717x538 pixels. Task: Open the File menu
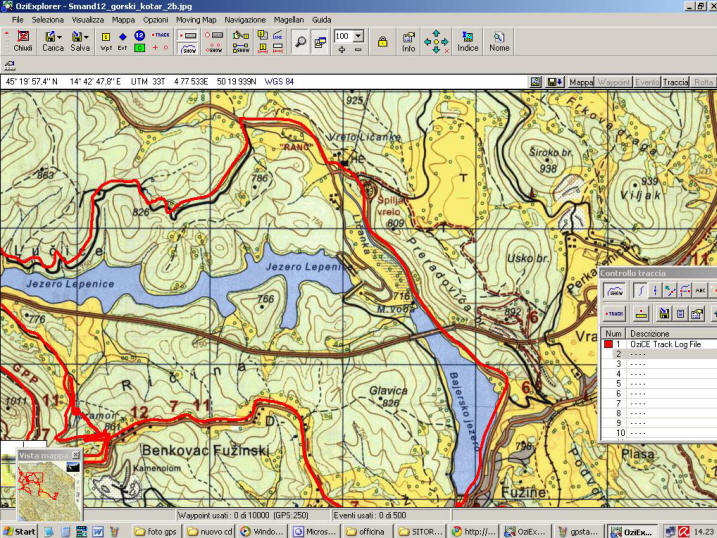[x=17, y=20]
